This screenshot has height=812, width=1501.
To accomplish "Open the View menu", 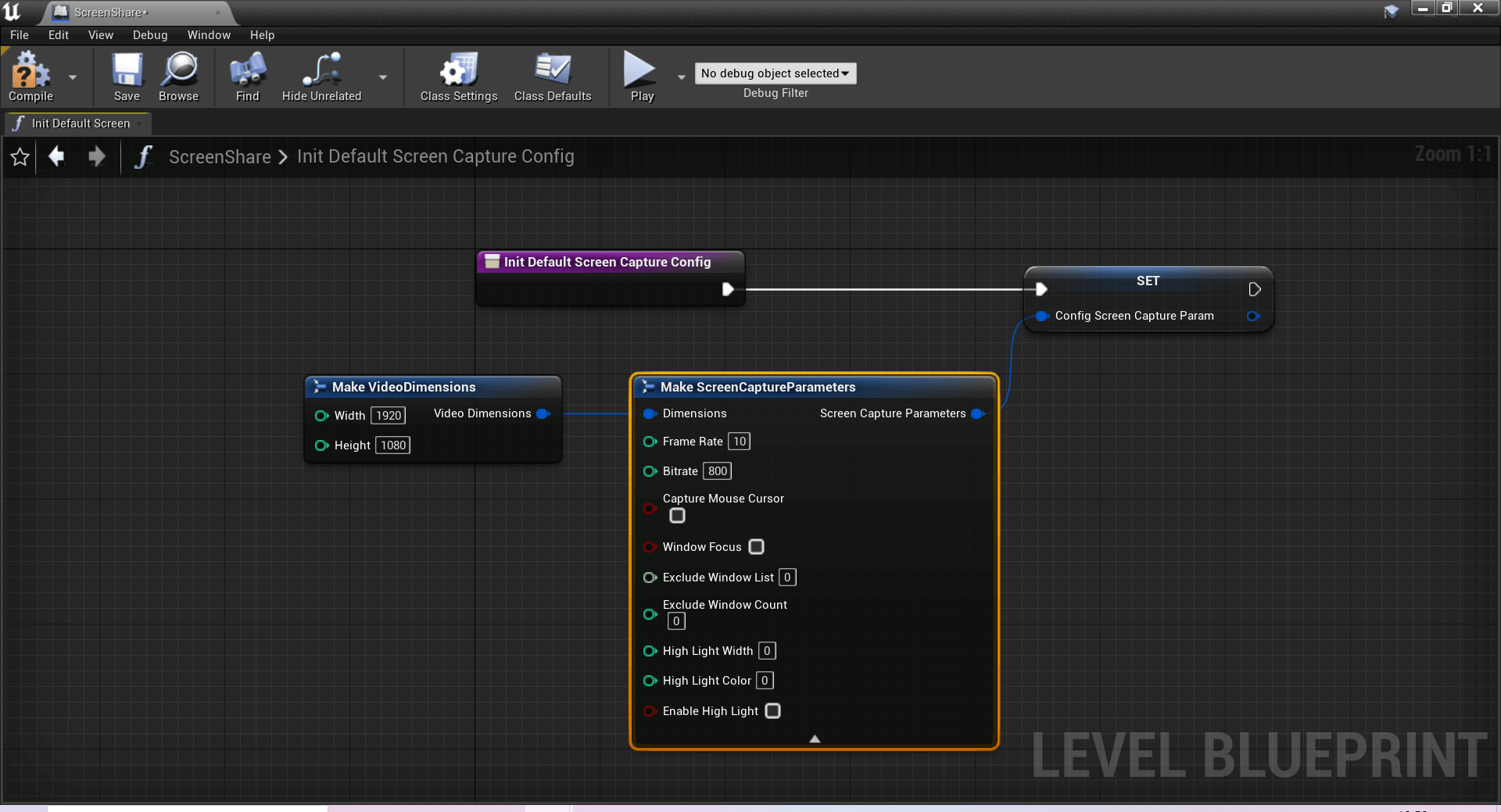I will tap(101, 35).
